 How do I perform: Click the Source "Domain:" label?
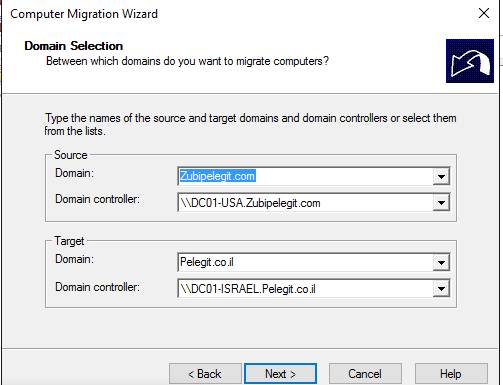pyautogui.click(x=75, y=173)
